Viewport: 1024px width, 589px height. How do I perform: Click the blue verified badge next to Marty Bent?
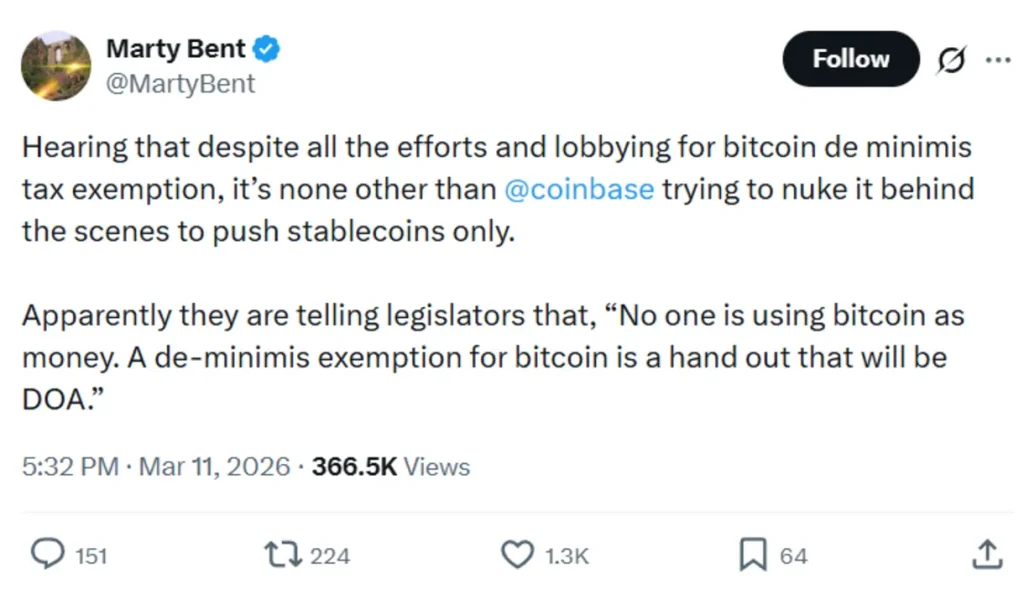[x=264, y=47]
